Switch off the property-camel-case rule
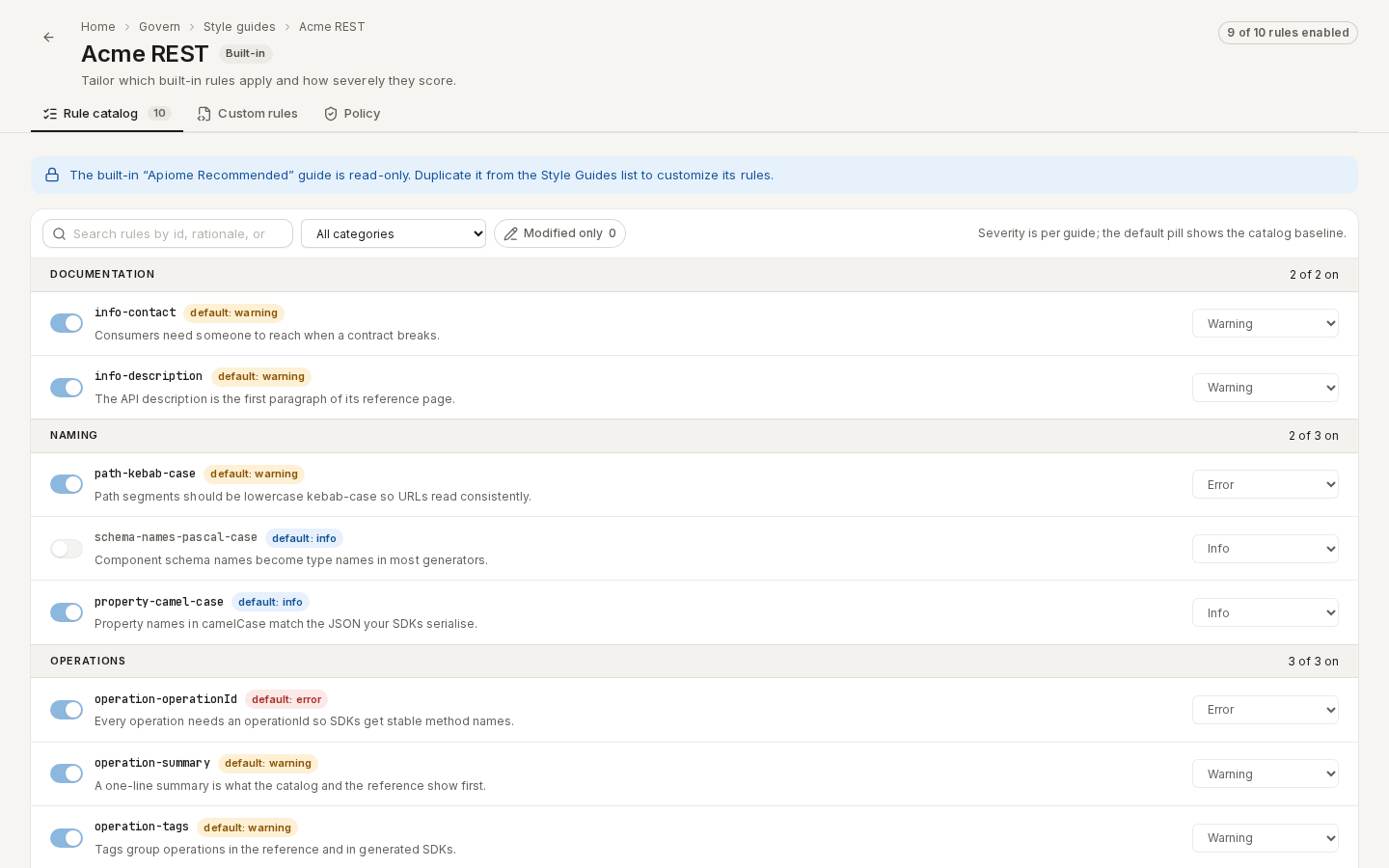Image resolution: width=1389 pixels, height=868 pixels. 67,612
